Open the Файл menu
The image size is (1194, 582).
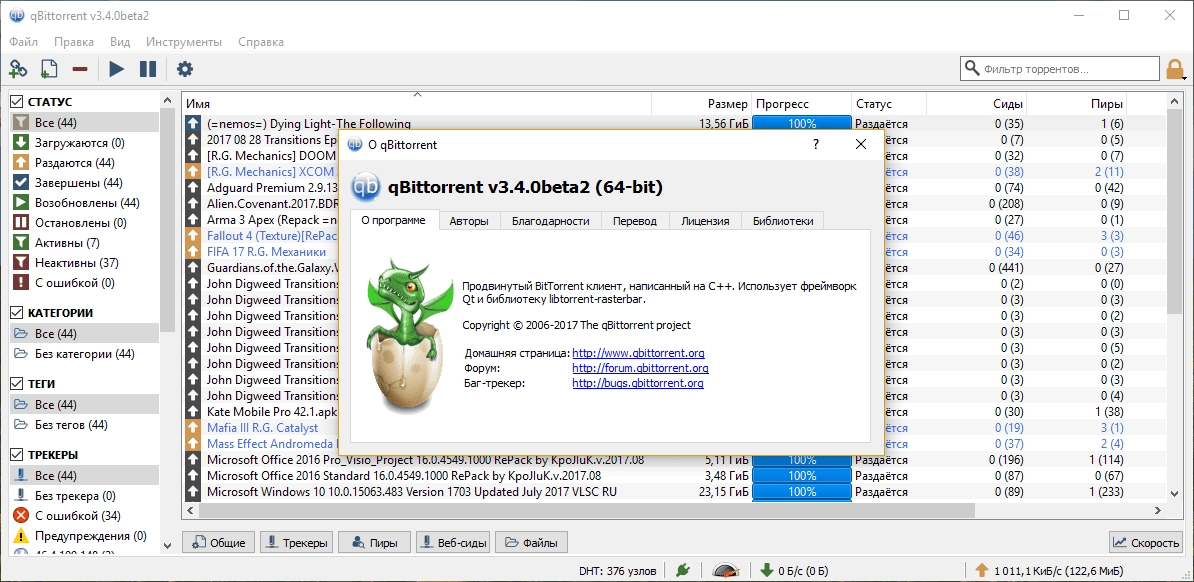(24, 42)
